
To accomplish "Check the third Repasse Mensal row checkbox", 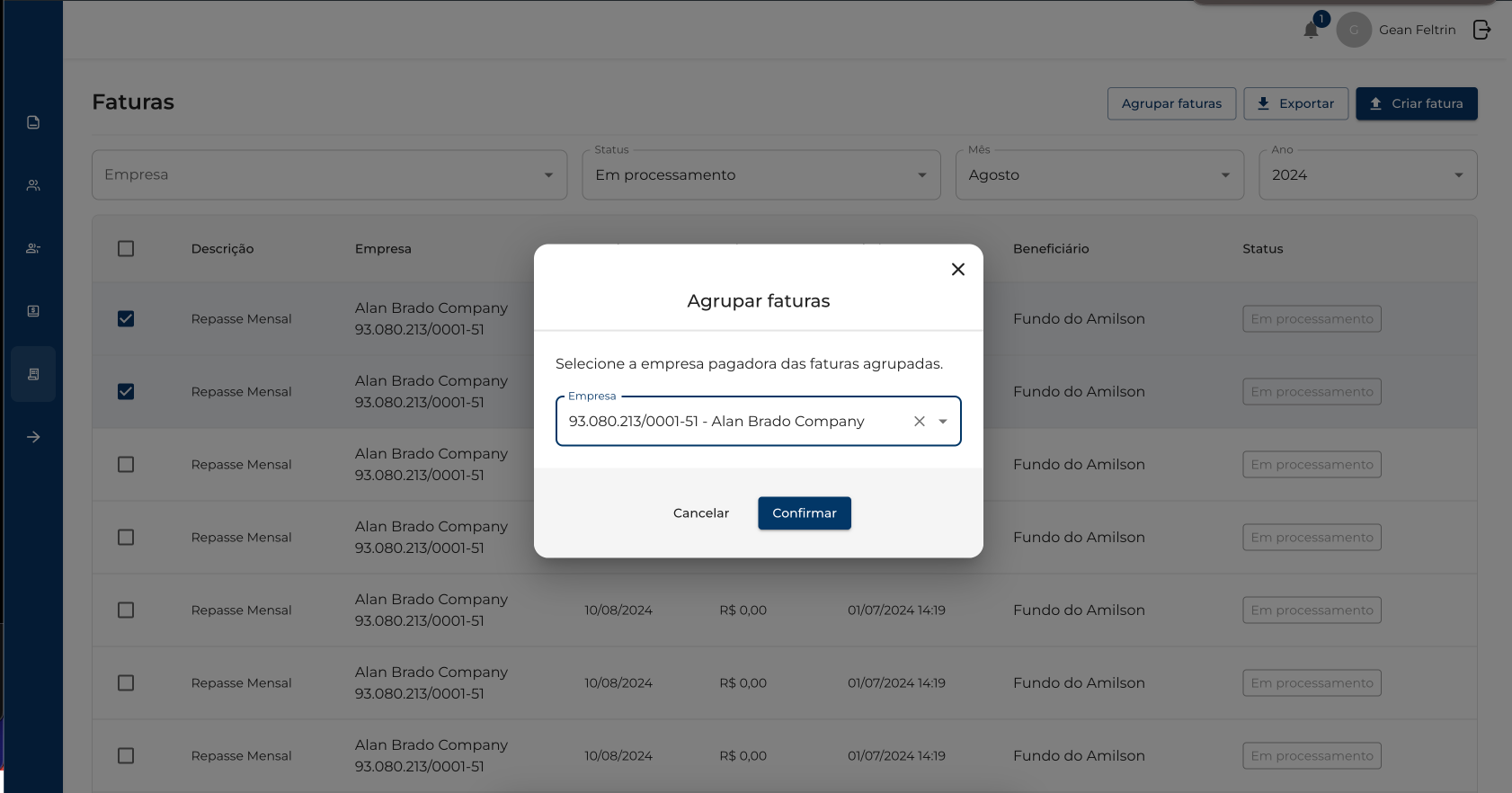I will point(126,465).
